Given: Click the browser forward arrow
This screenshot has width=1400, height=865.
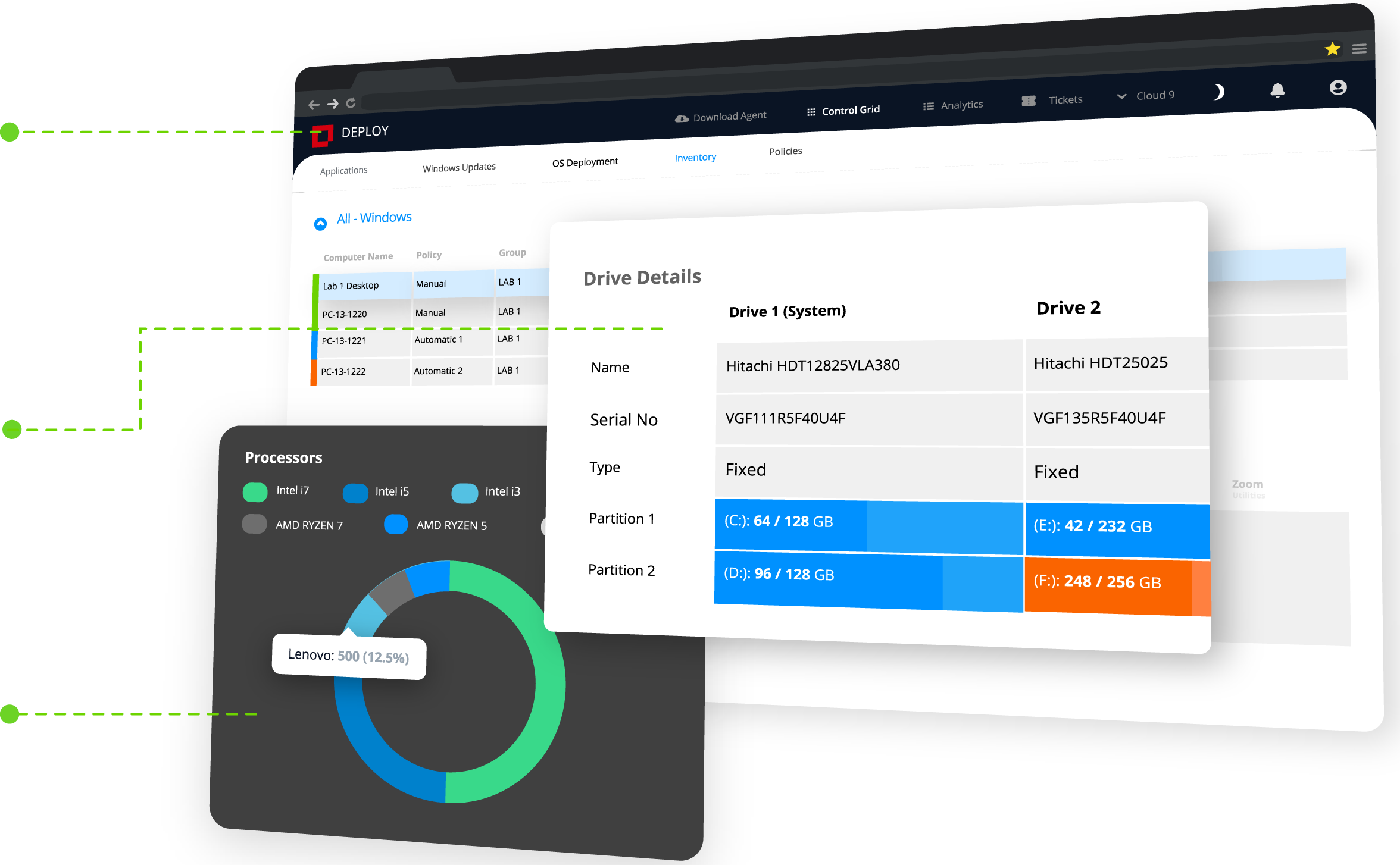Looking at the screenshot, I should [333, 104].
